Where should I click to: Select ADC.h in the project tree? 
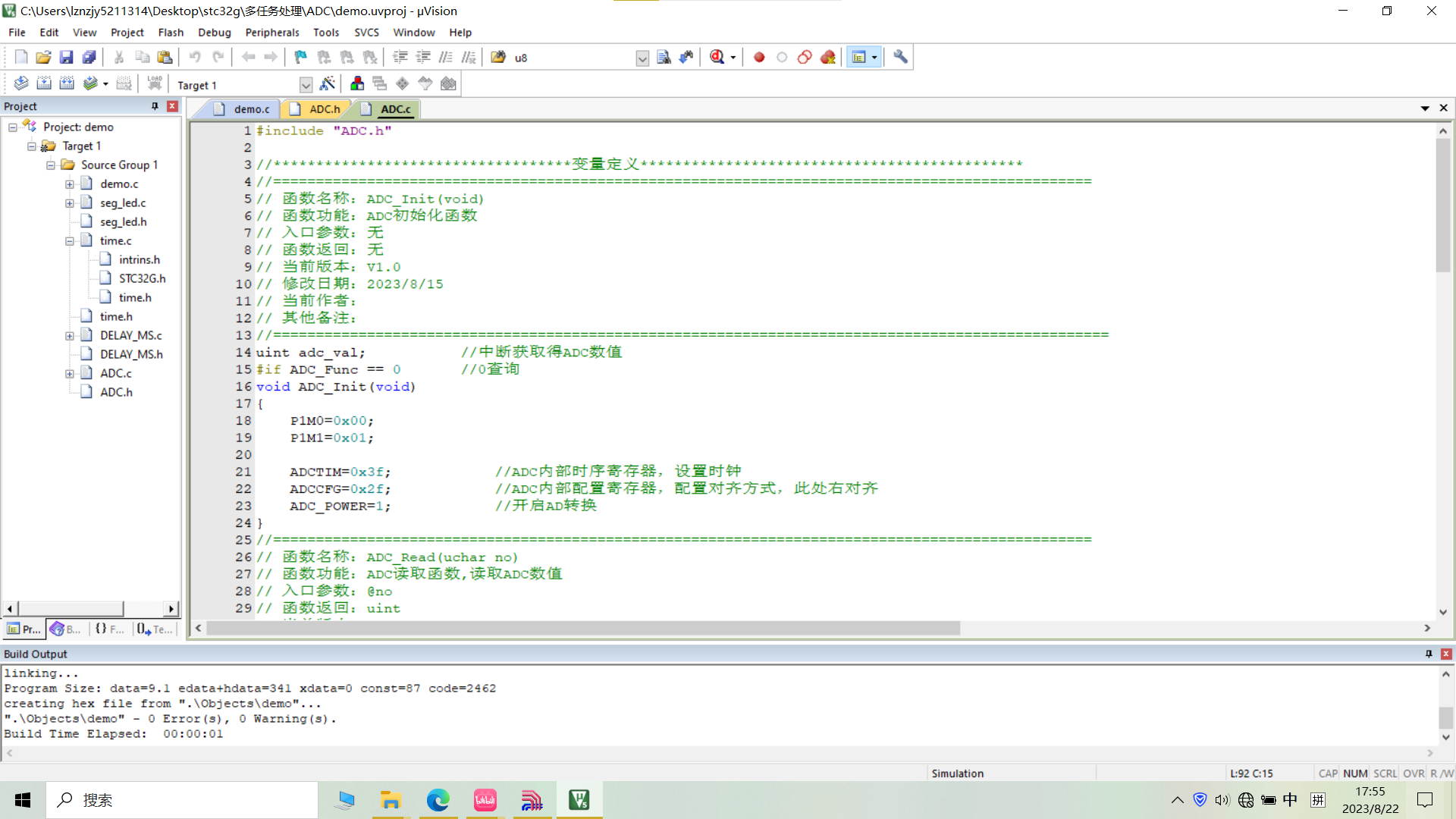(116, 393)
